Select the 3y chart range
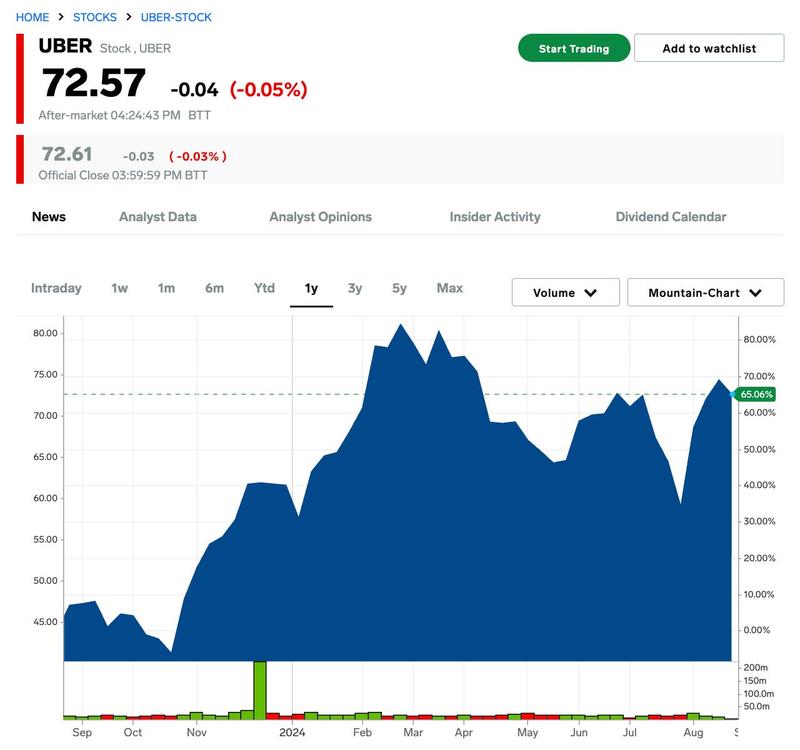 coord(355,288)
